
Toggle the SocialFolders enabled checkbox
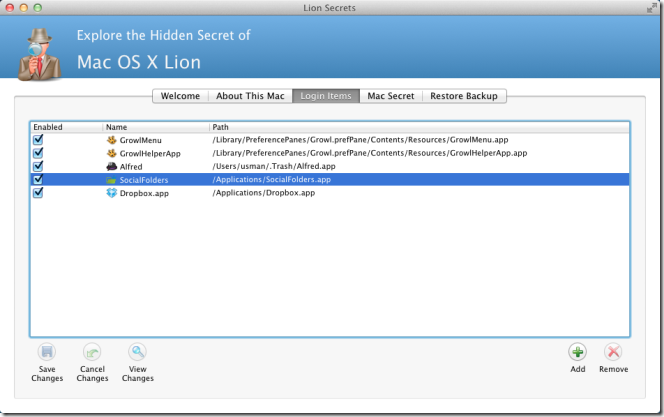pos(38,179)
